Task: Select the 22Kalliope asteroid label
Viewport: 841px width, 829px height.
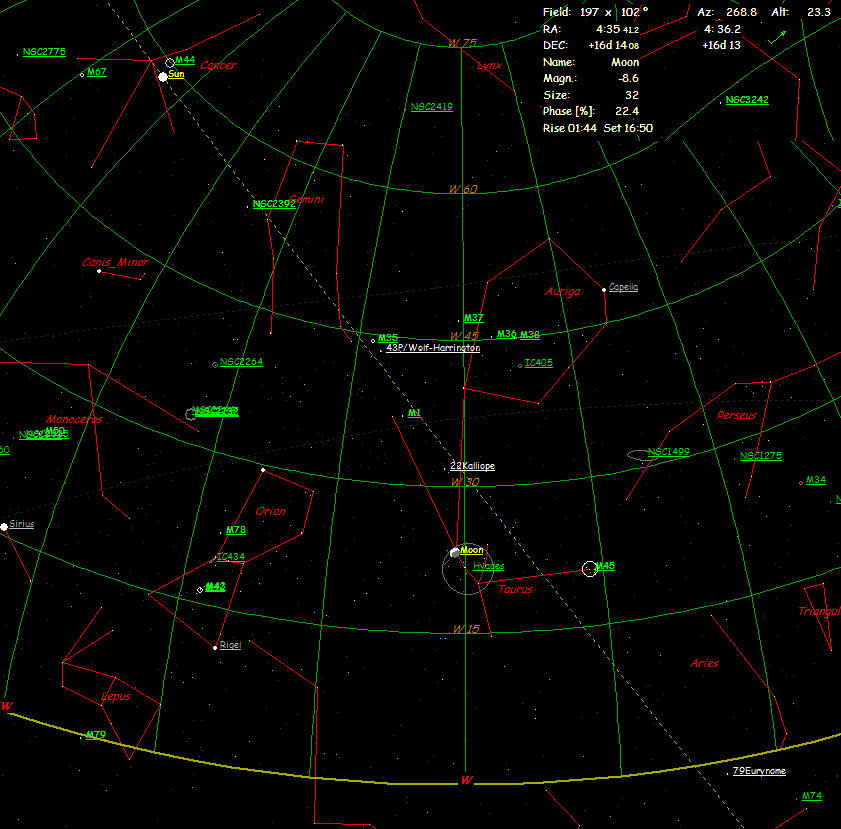Action: point(472,466)
